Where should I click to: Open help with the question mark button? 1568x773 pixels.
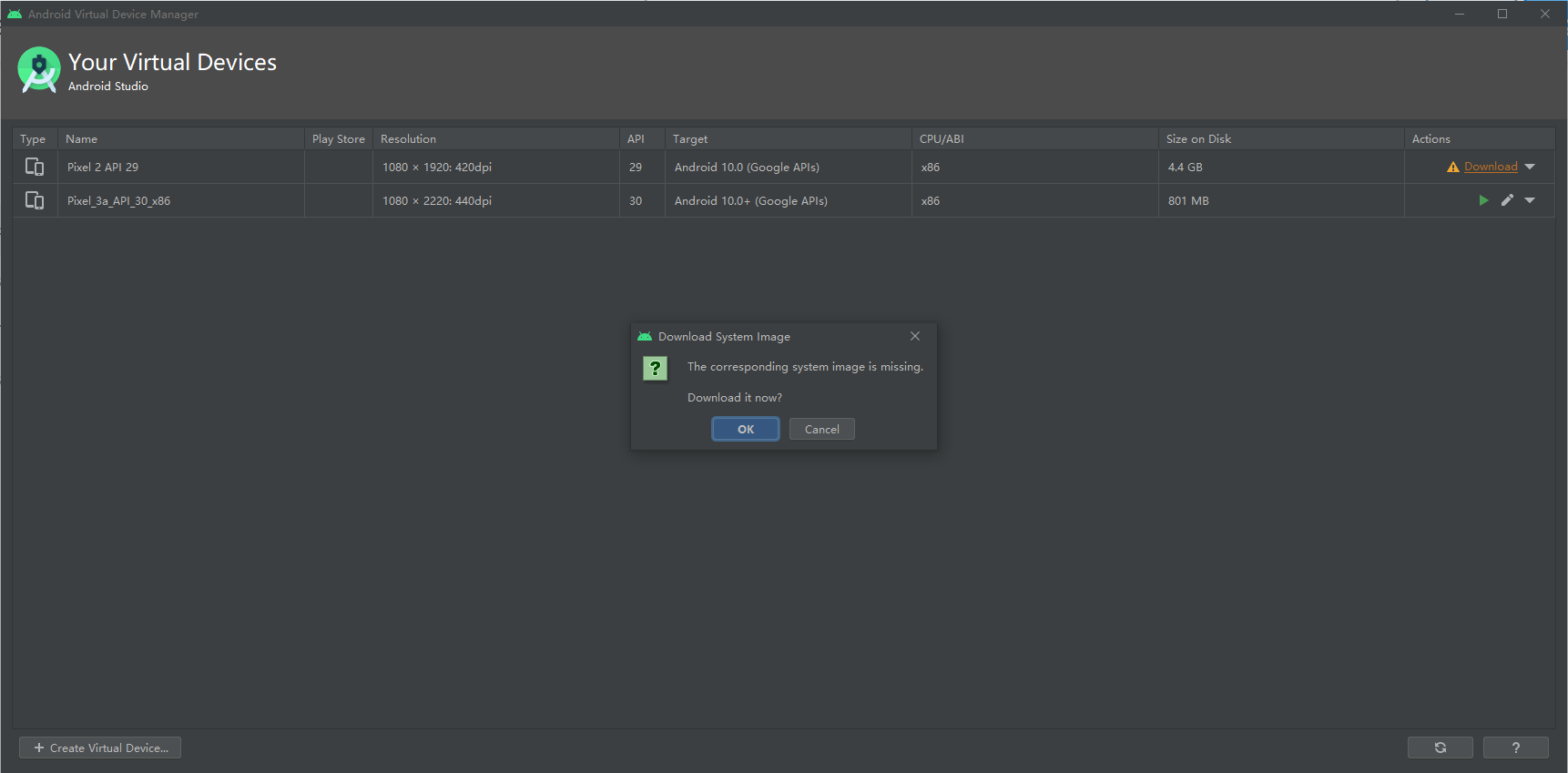click(x=1516, y=748)
